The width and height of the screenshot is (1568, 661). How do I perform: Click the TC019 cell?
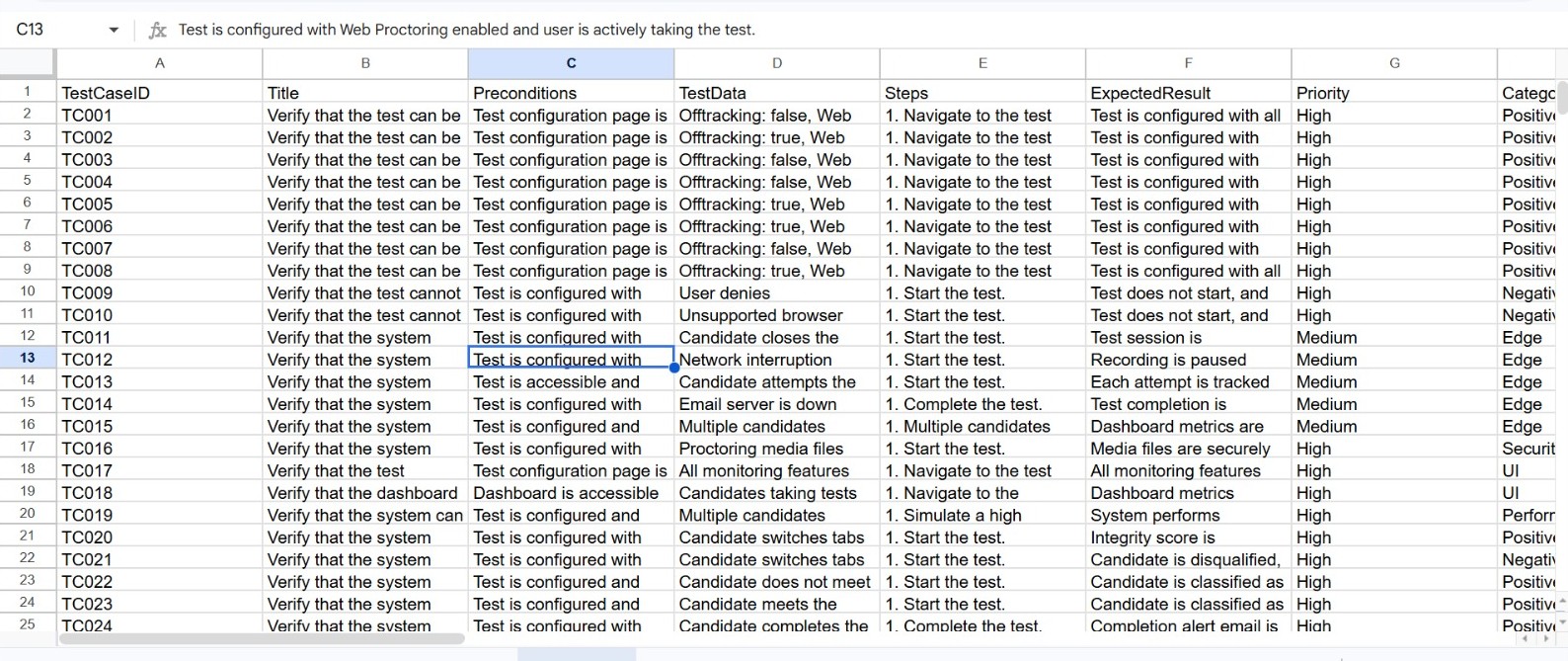(160, 515)
